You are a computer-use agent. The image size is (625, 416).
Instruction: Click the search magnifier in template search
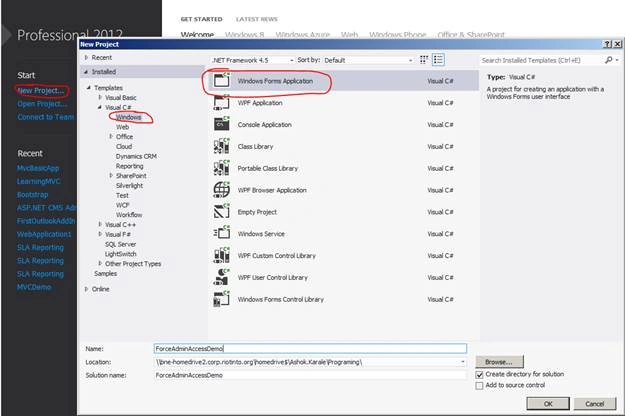click(609, 60)
